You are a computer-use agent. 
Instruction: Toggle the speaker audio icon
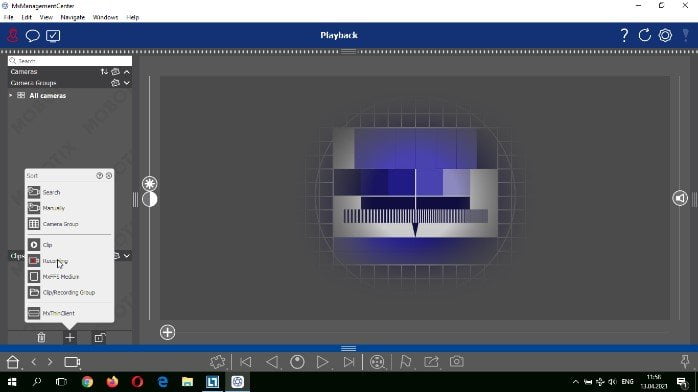tap(680, 198)
